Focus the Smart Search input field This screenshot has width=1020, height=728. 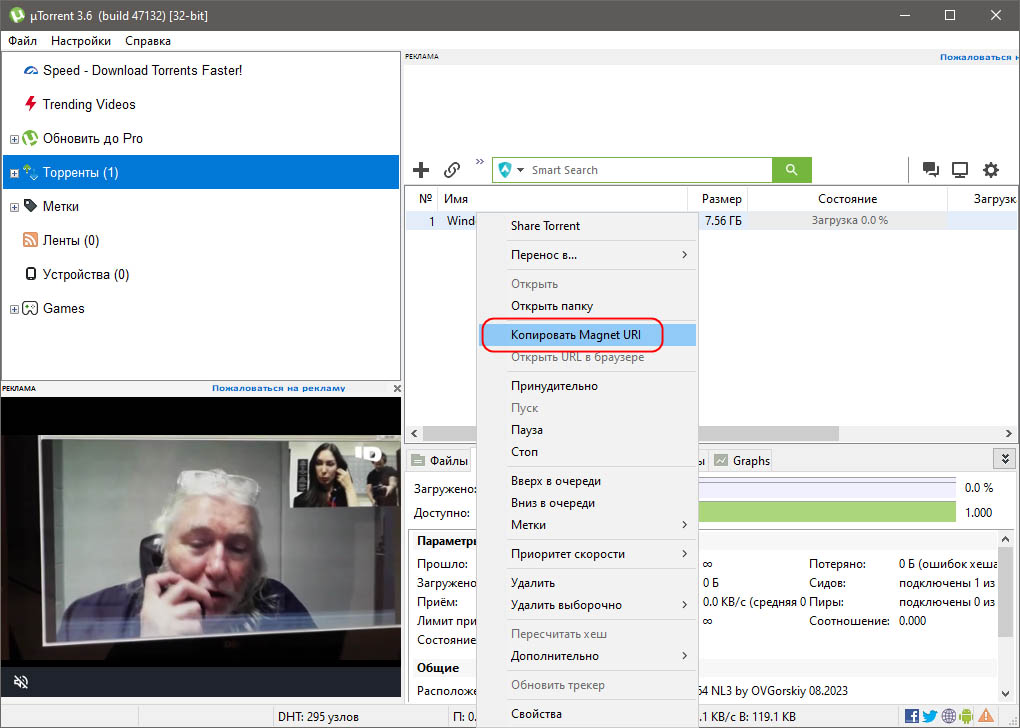[x=651, y=170]
